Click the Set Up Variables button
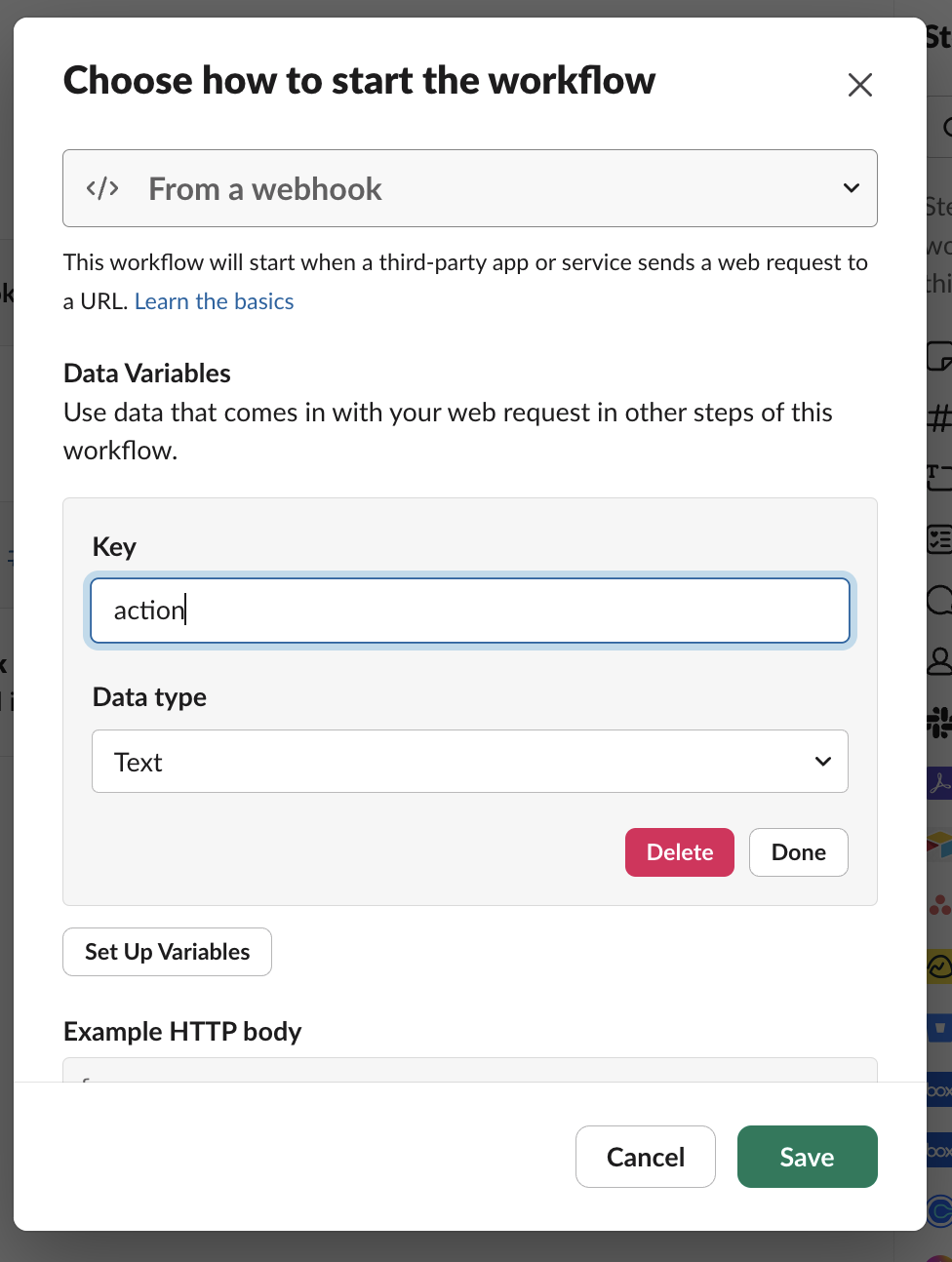Screen dimensions: 952x1262 pos(167,952)
